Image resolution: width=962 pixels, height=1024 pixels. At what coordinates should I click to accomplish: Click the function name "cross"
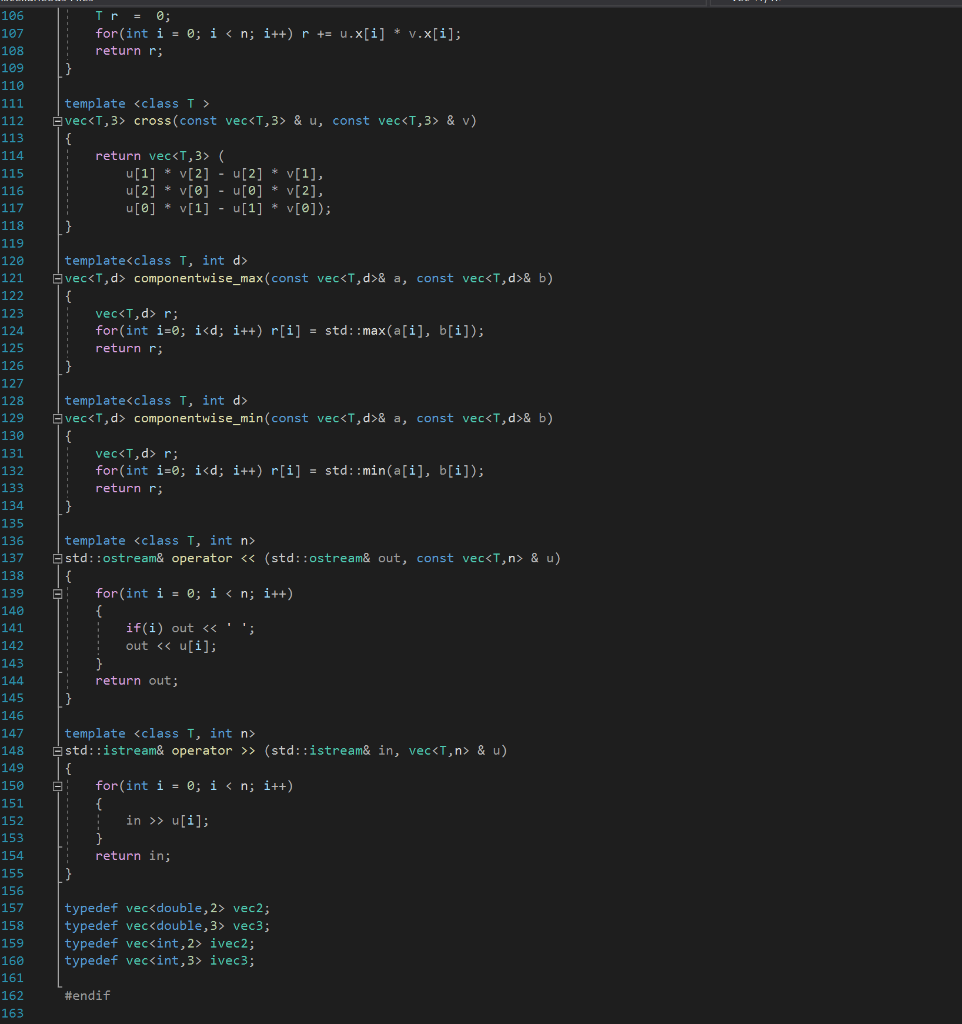click(x=152, y=121)
